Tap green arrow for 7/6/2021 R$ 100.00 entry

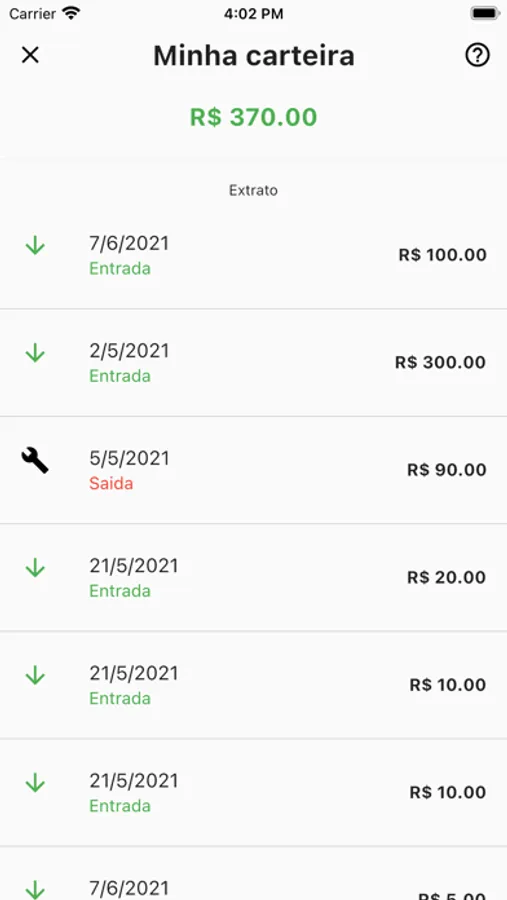(35, 246)
